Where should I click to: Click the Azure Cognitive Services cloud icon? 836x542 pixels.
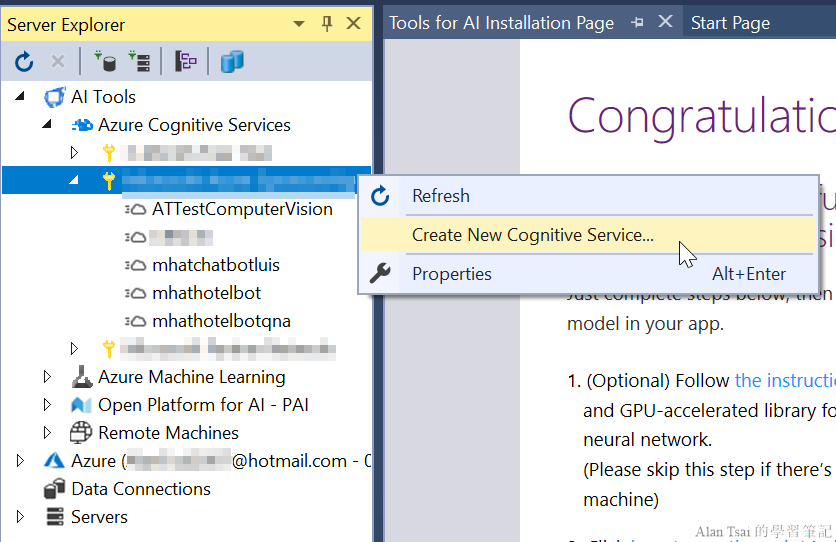[x=82, y=125]
